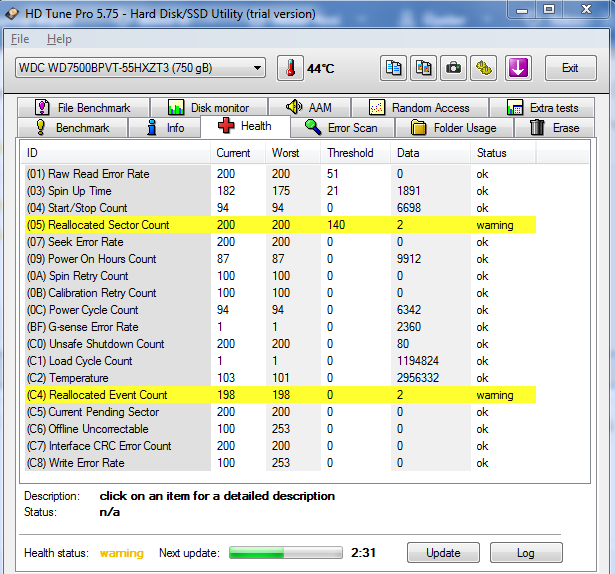This screenshot has height=574, width=615.
Task: Switch to the AAM tab
Action: pos(309,107)
